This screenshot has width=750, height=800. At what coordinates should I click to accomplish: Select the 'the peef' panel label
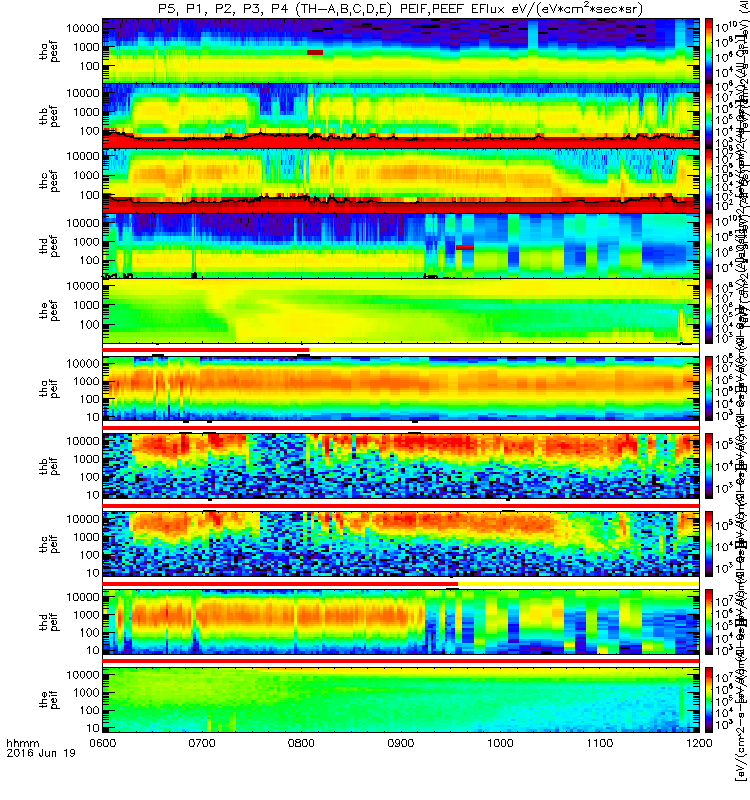tap(49, 311)
